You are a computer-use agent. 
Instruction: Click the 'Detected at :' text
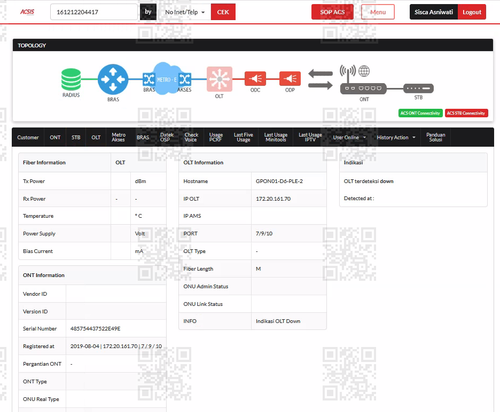(359, 198)
